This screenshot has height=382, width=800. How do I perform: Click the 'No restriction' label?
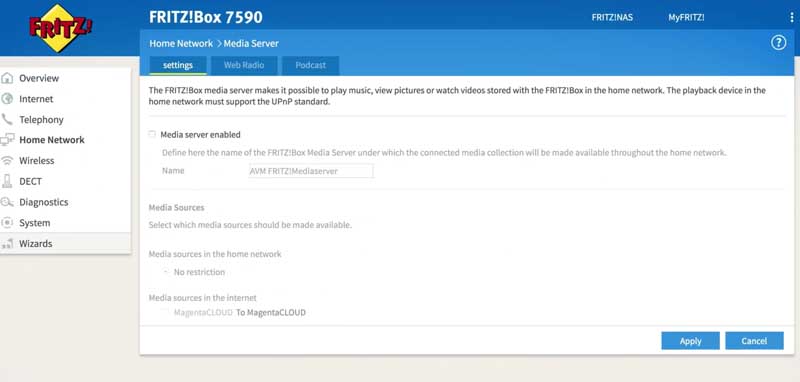click(x=199, y=272)
